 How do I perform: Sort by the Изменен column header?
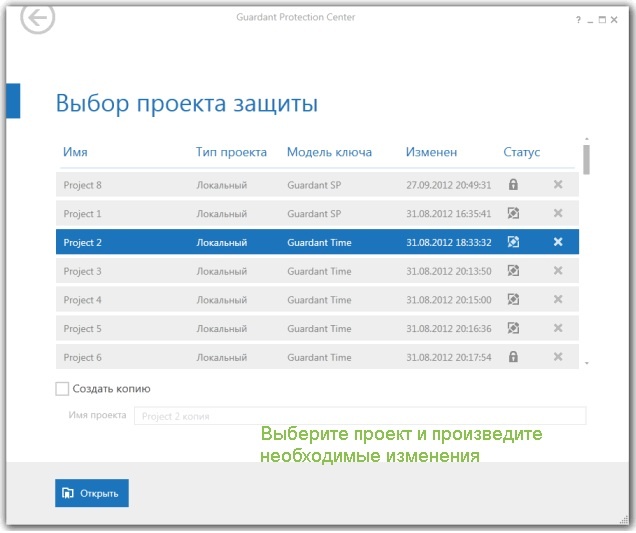431,152
